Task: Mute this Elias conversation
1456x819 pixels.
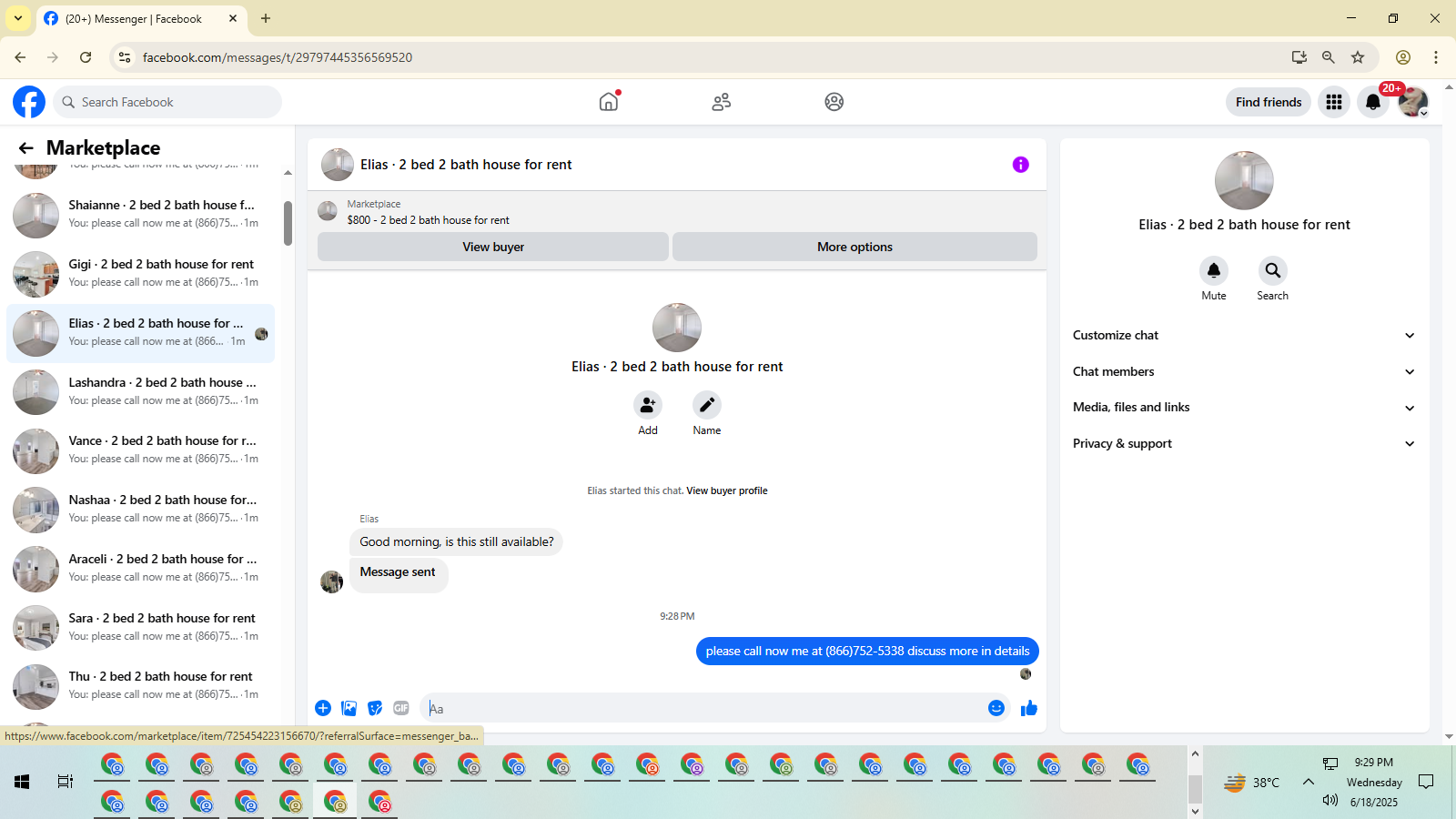Action: point(1214,270)
